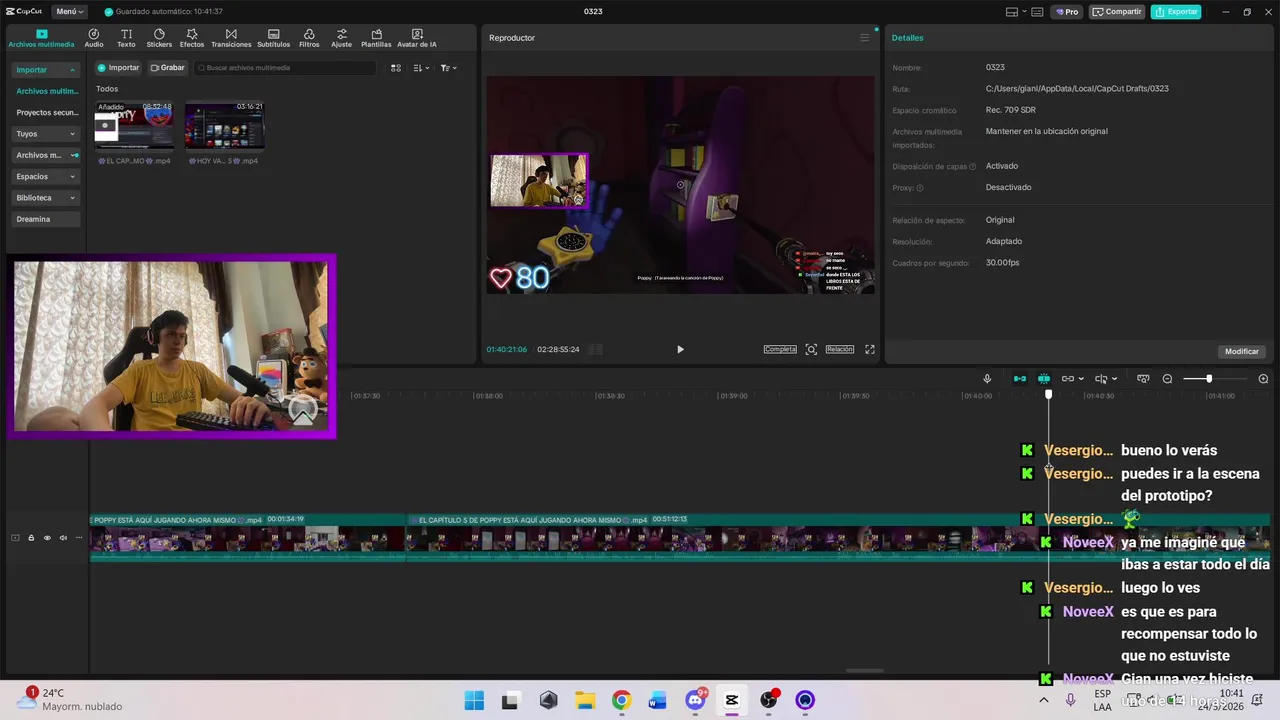Screen dimensions: 1280x720
Task: Click the timeline horizontal scrollbar
Action: pyautogui.click(x=865, y=671)
